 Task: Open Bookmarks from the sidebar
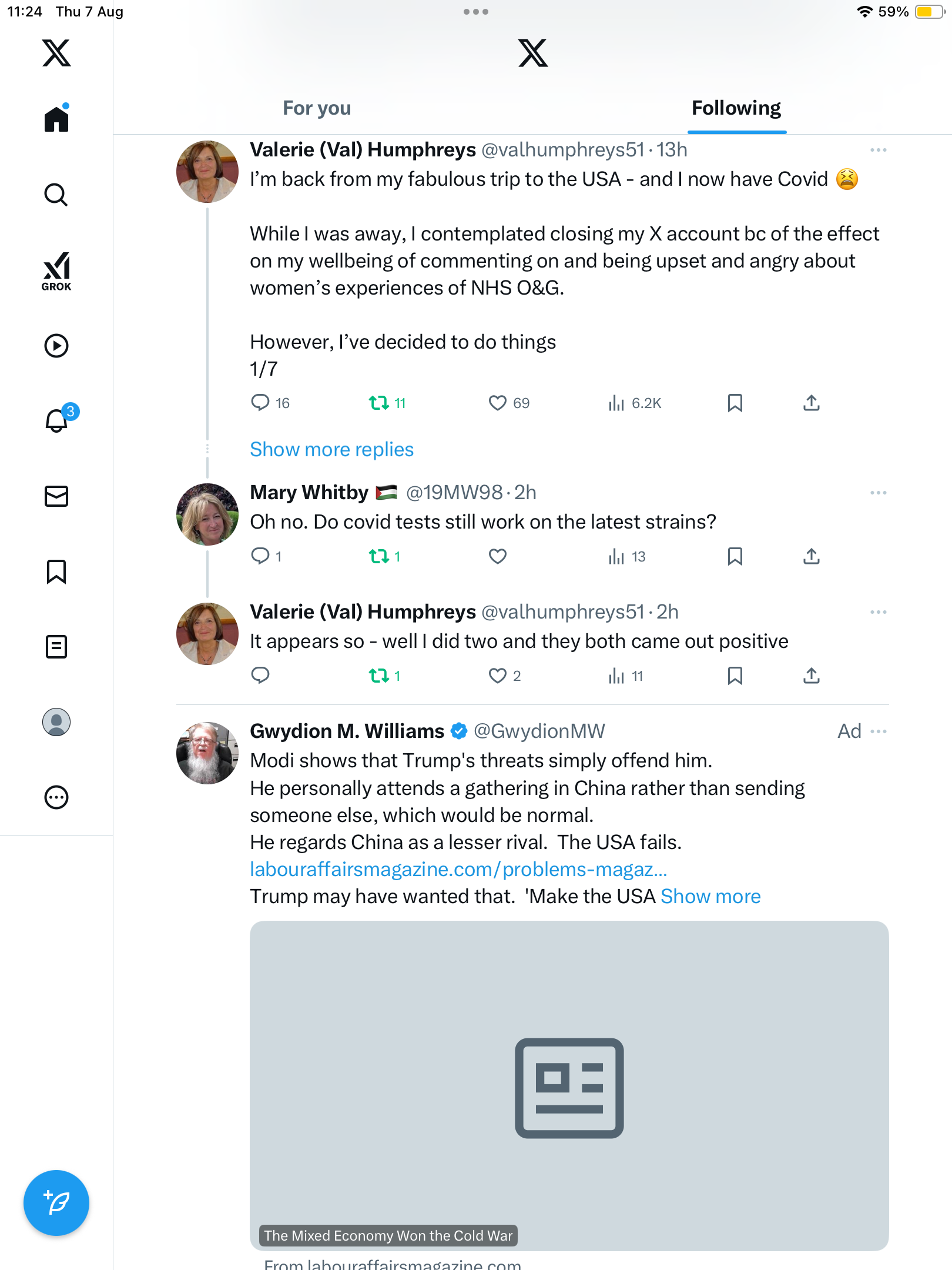click(x=56, y=571)
